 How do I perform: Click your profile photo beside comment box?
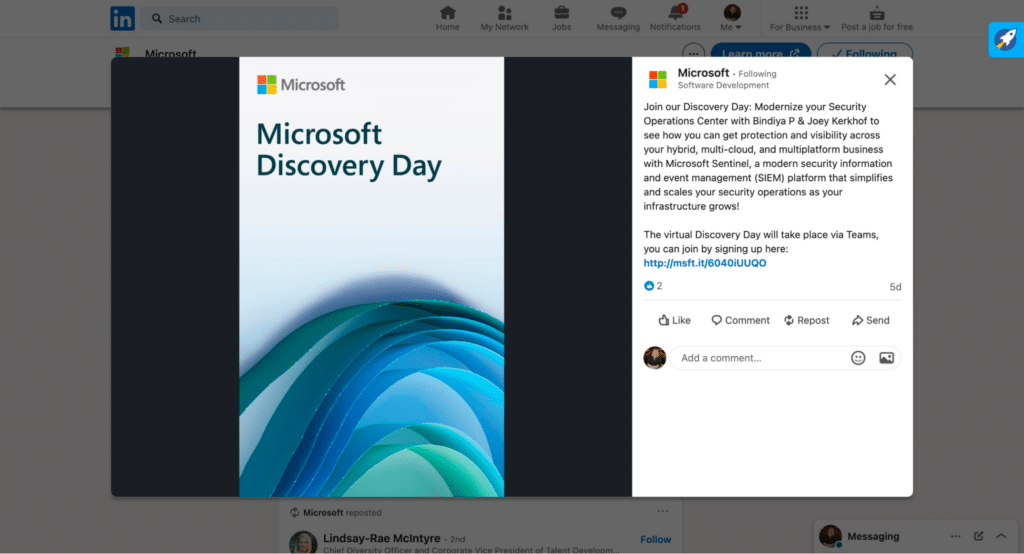[654, 358]
